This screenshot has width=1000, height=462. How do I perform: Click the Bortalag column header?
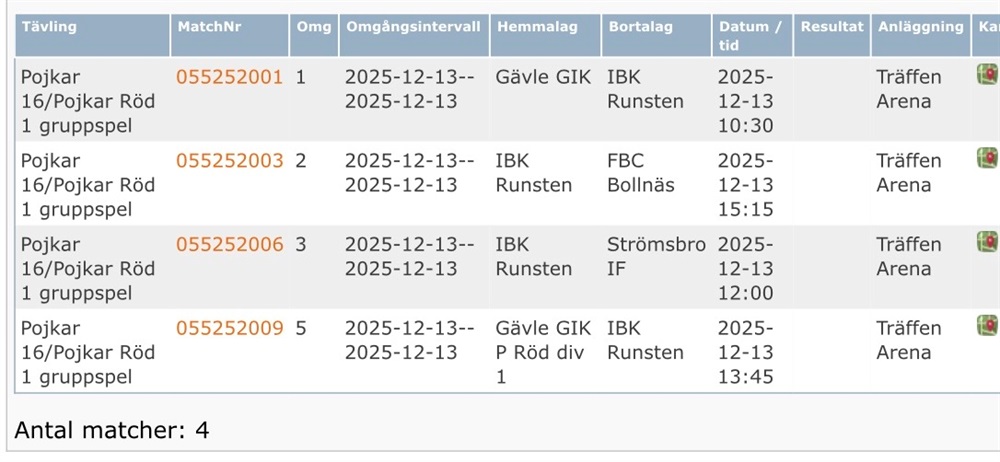(x=640, y=27)
